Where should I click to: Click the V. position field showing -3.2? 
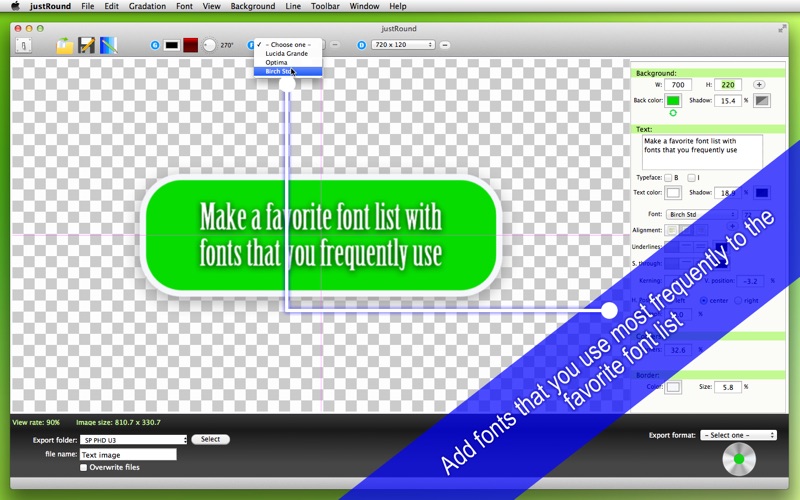click(751, 281)
